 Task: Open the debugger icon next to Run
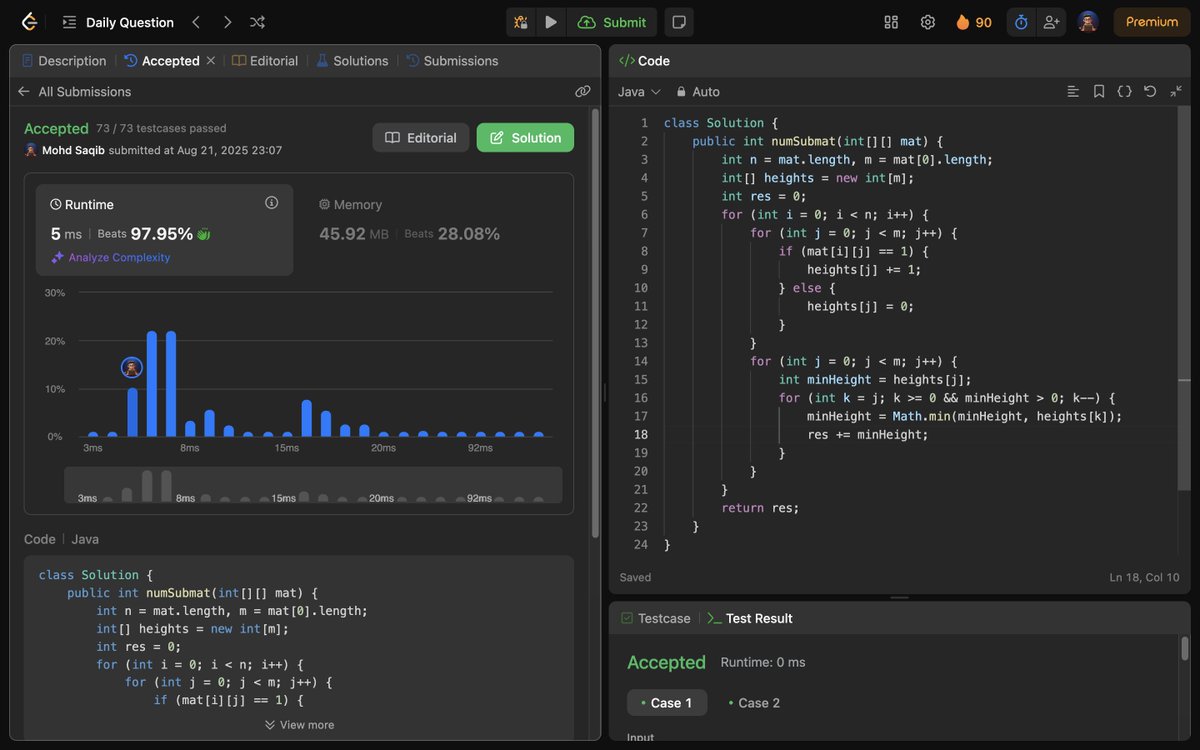point(521,22)
